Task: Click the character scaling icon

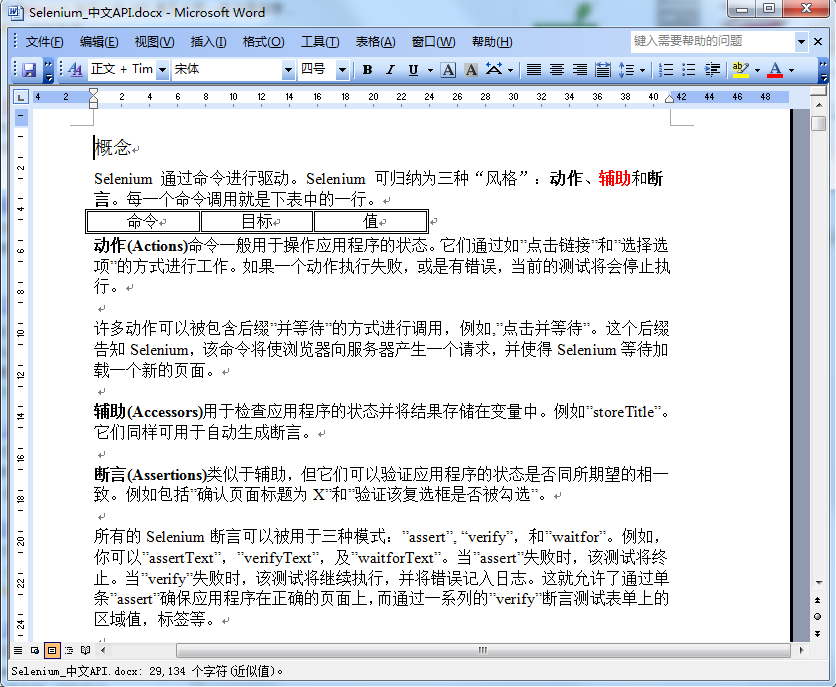Action: coord(494,70)
